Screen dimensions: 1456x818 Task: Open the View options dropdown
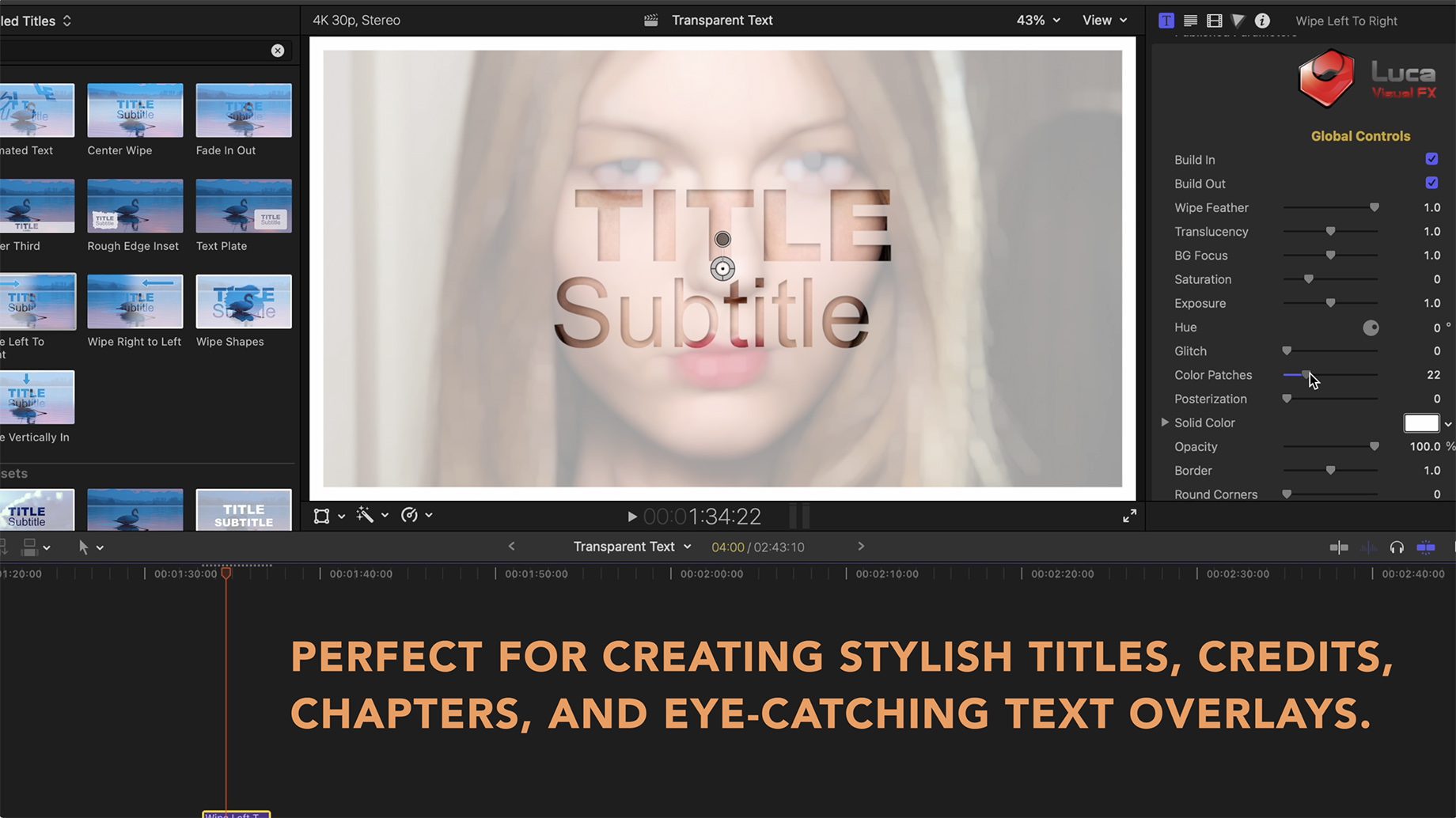click(1104, 21)
